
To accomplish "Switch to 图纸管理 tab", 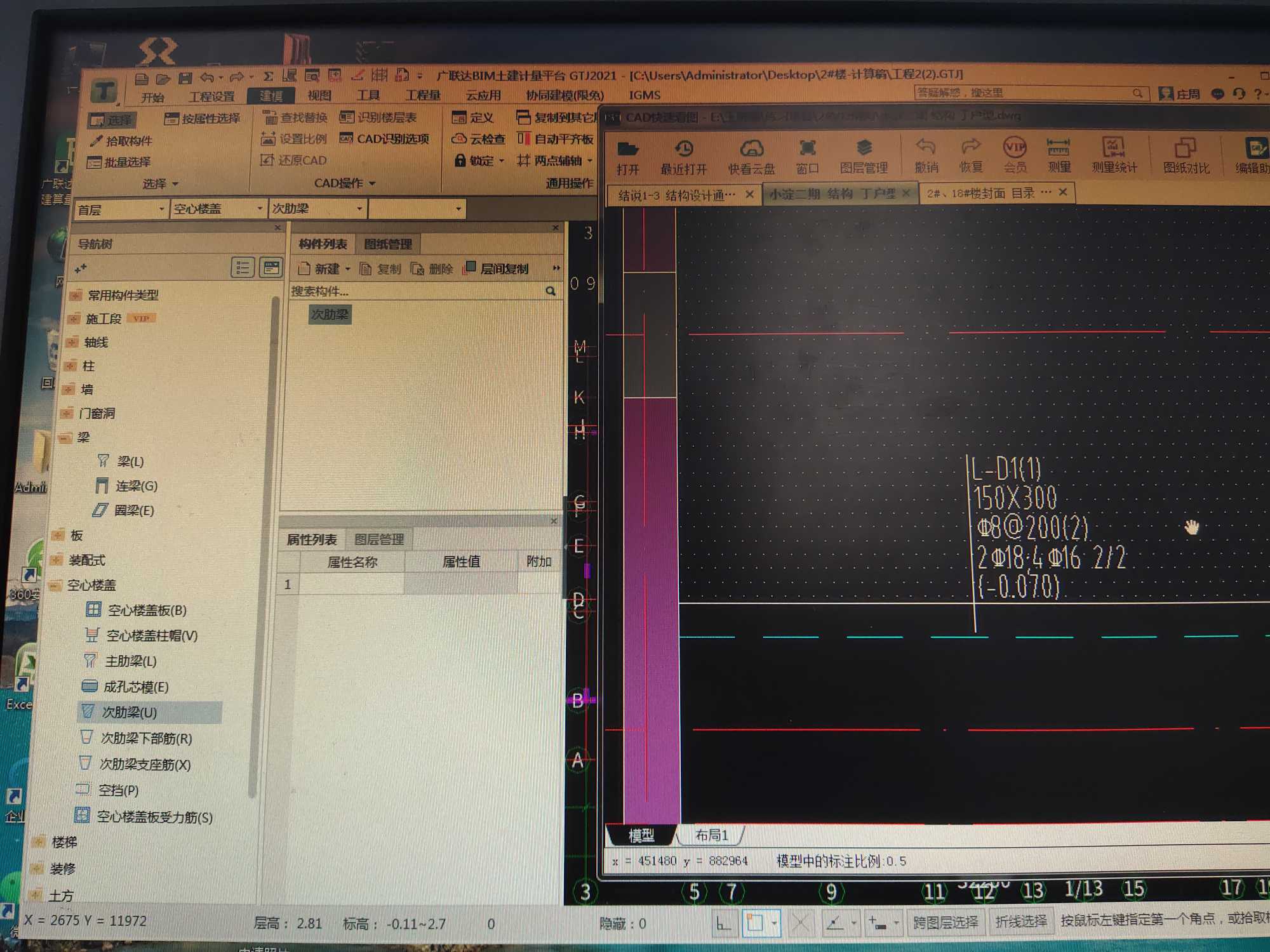I will click(x=388, y=244).
